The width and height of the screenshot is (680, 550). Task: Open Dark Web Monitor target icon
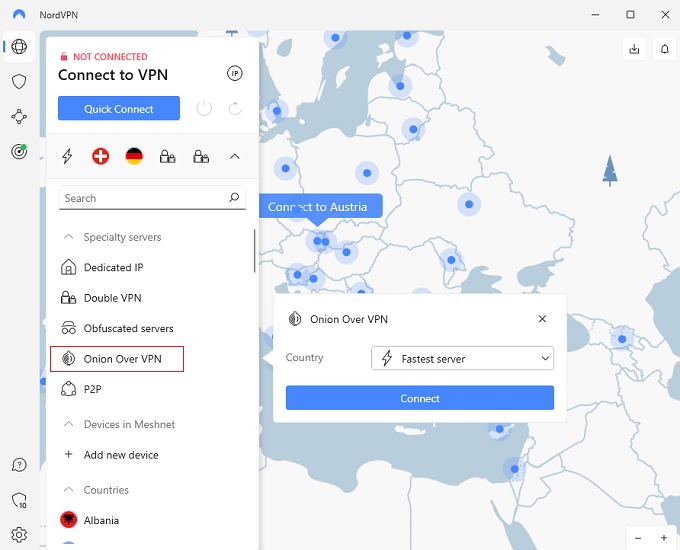(19, 151)
